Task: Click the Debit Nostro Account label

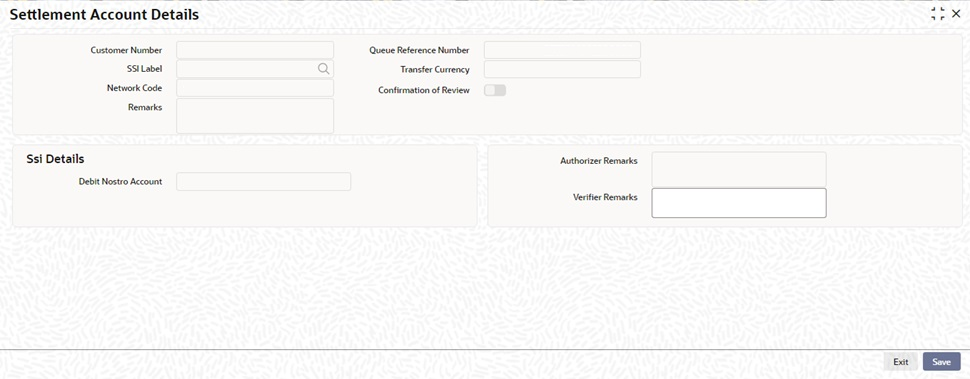Action: pyautogui.click(x=120, y=182)
